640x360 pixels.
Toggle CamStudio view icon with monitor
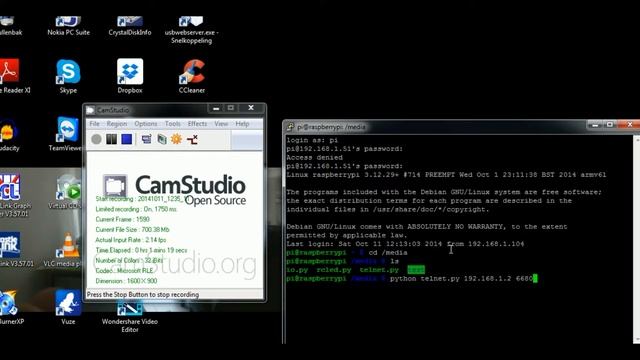(146, 139)
